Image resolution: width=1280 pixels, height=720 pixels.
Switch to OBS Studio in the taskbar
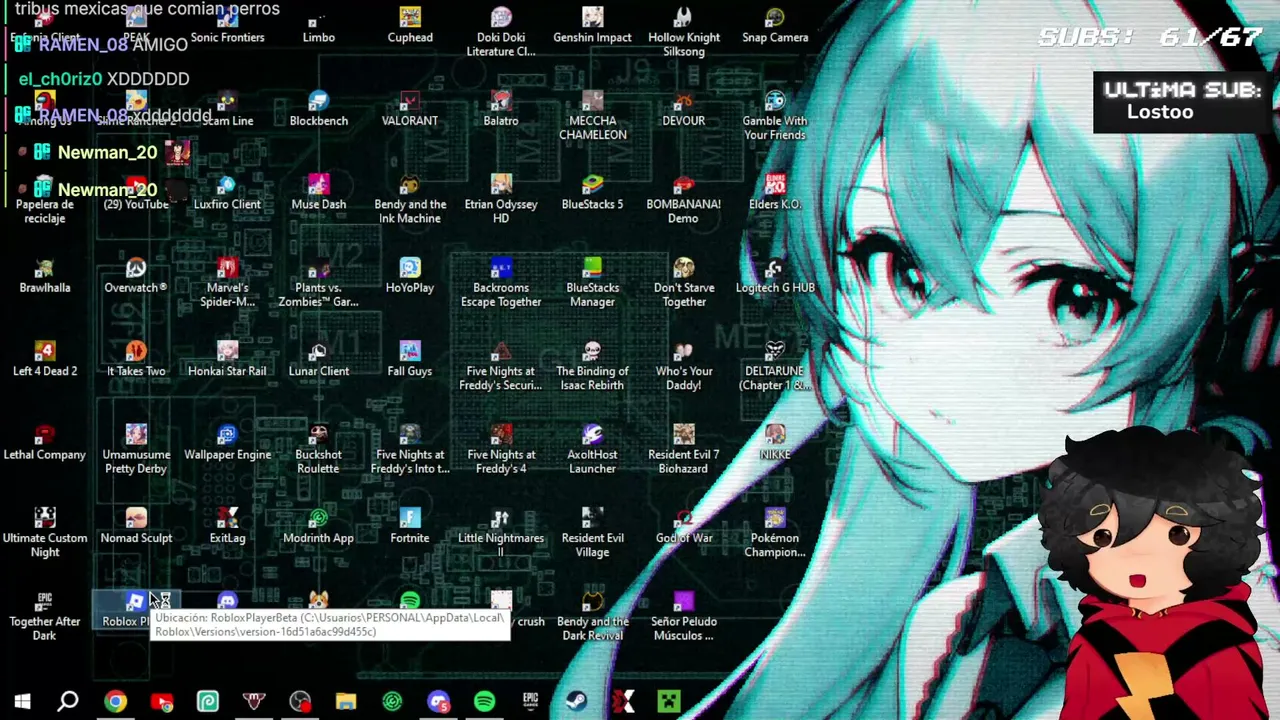[300, 701]
